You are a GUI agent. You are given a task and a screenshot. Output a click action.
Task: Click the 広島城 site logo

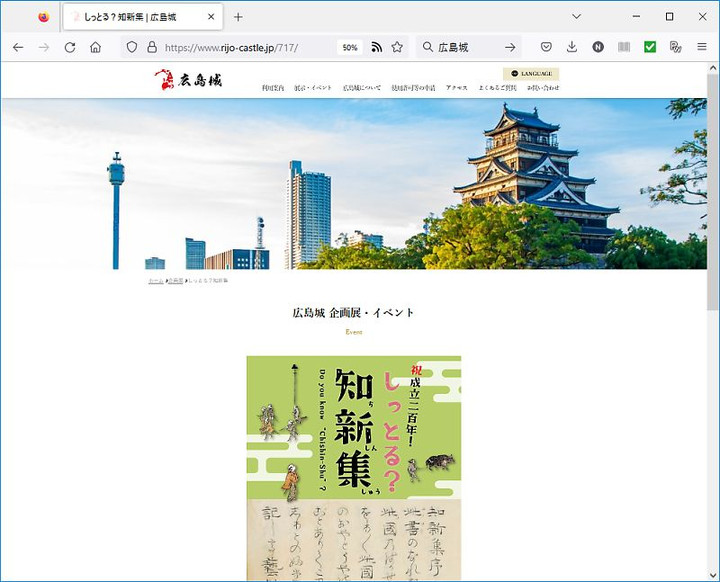[x=188, y=80]
